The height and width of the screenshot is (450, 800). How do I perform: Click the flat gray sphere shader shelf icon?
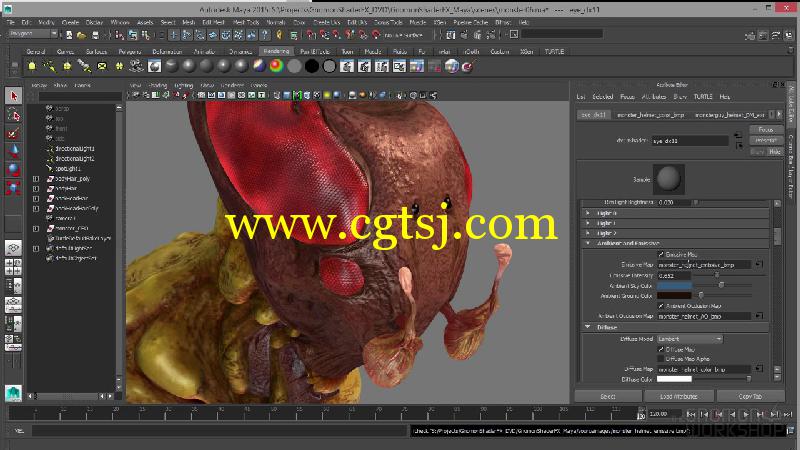pyautogui.click(x=294, y=66)
